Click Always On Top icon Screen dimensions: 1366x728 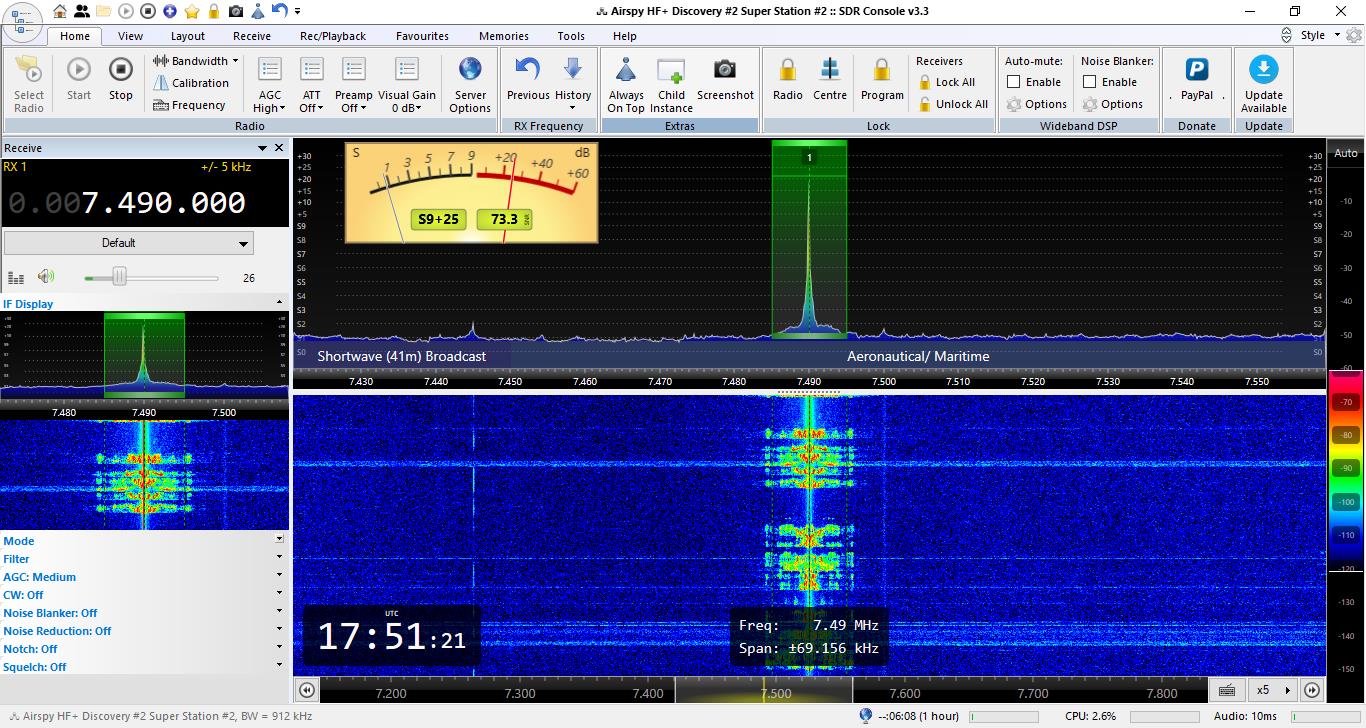pyautogui.click(x=626, y=70)
